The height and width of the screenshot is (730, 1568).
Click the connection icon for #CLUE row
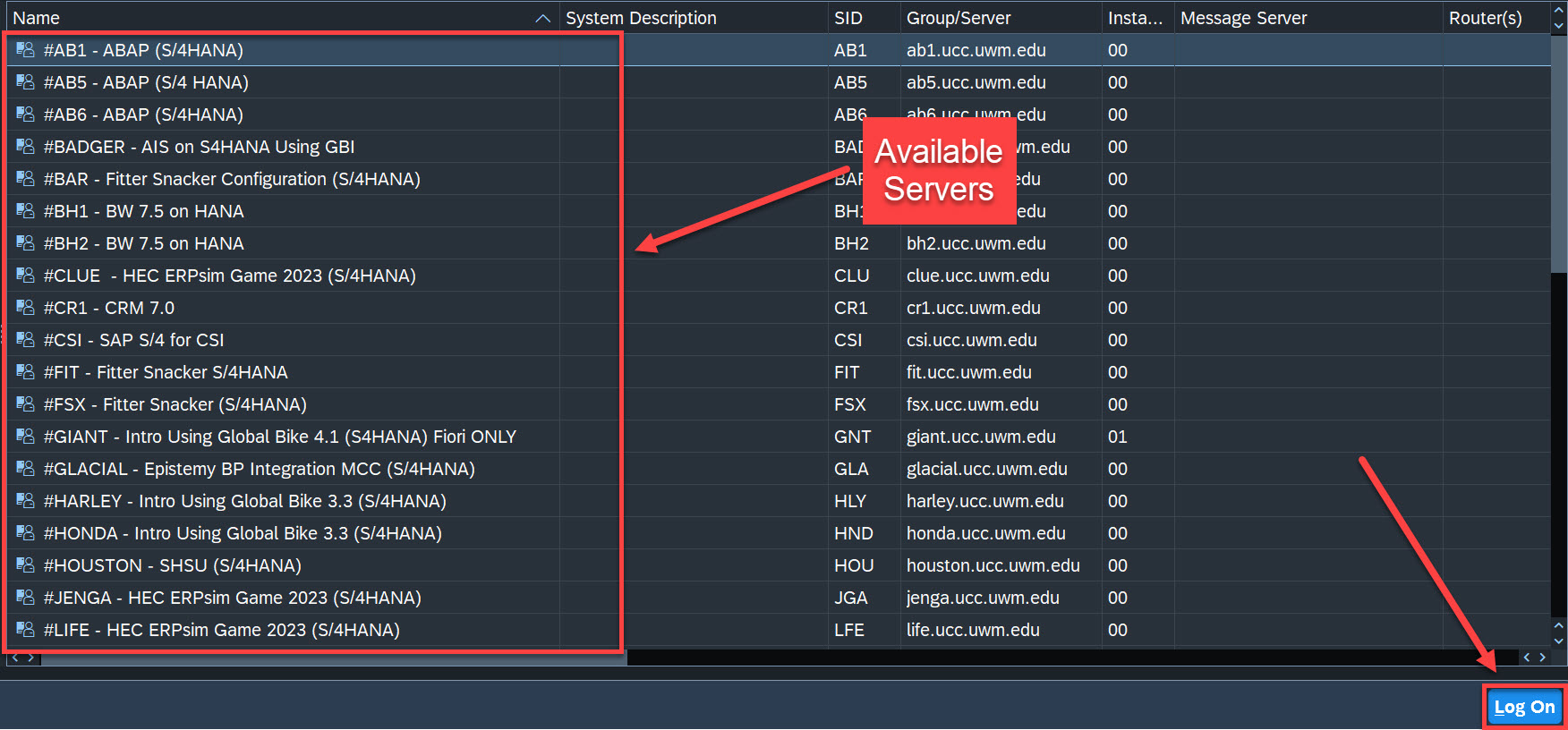(x=25, y=276)
